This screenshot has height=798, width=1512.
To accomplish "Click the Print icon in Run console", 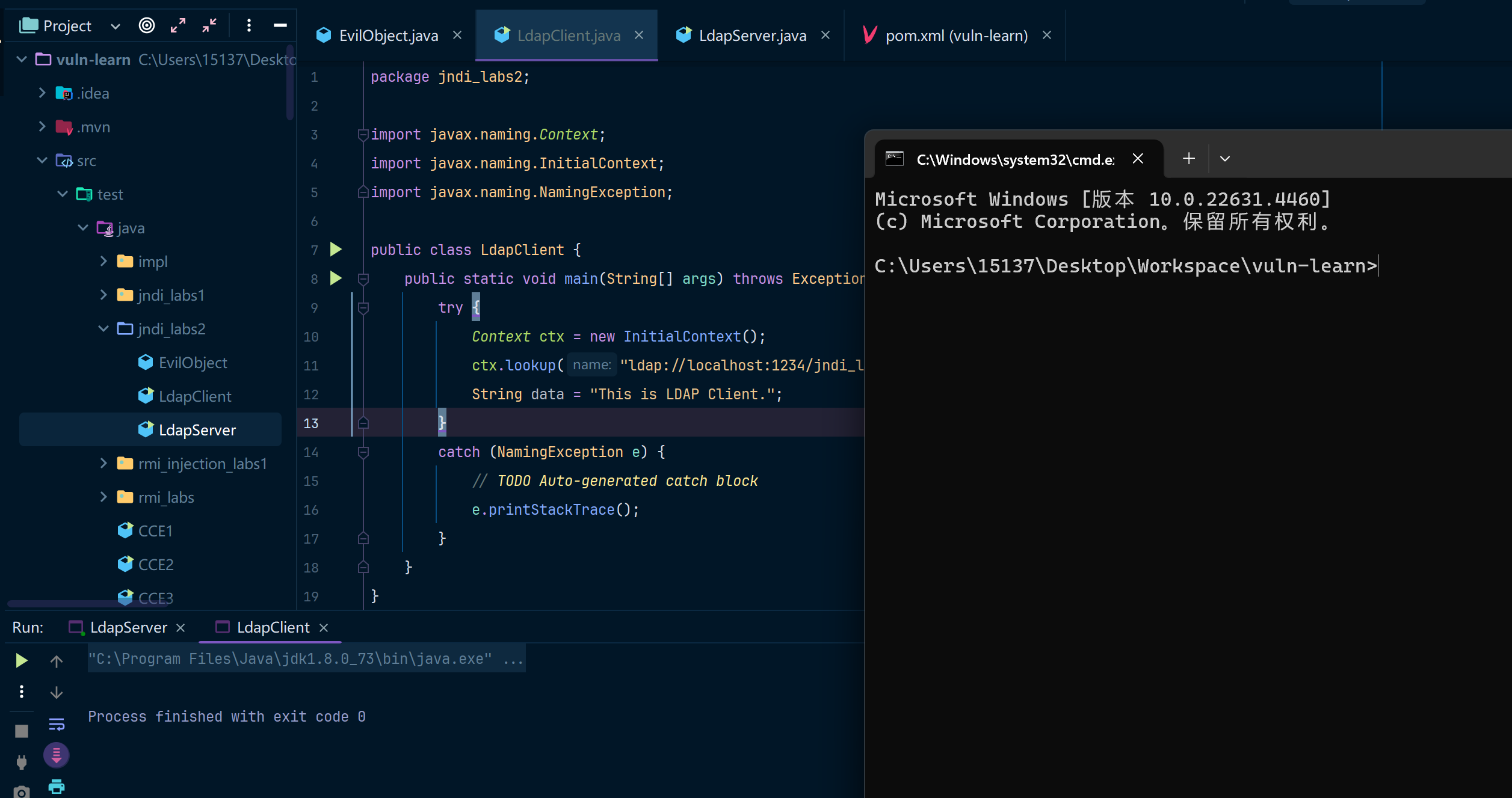I will click(57, 786).
